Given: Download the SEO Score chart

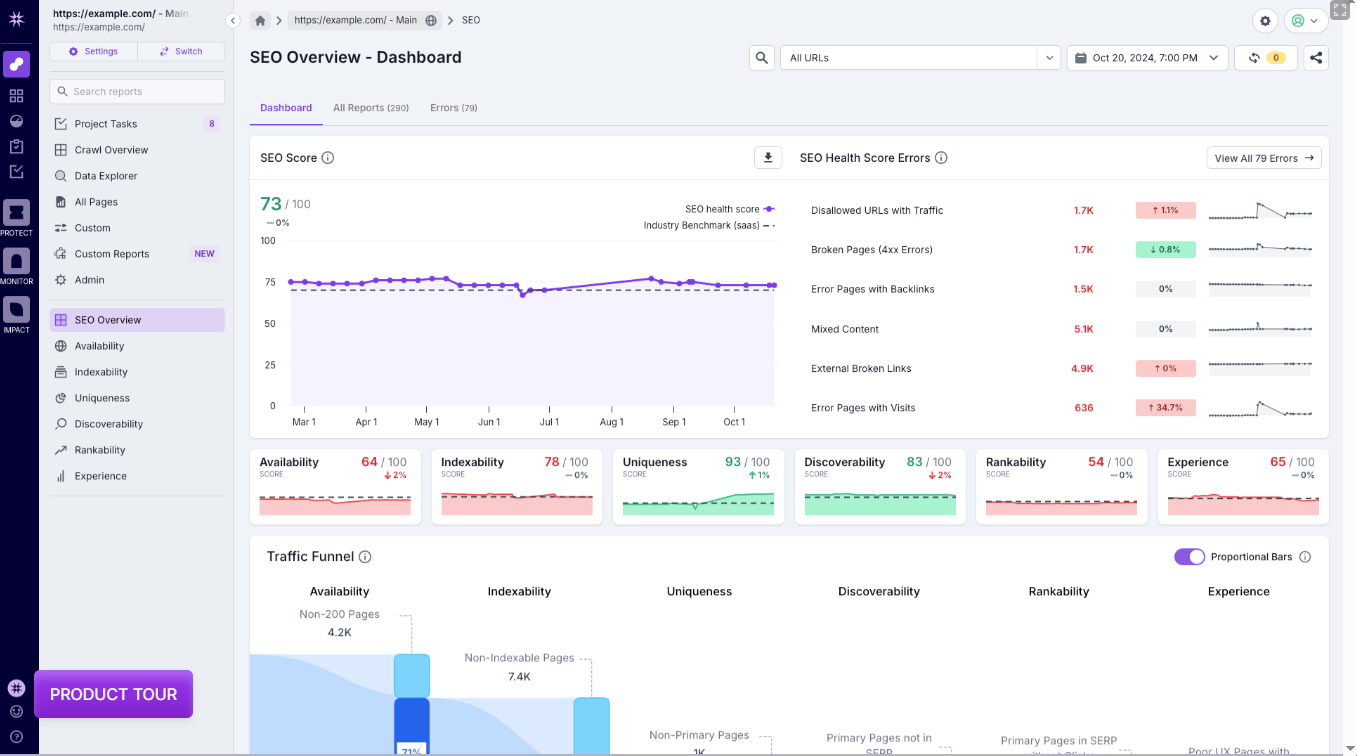Looking at the screenshot, I should (x=767, y=158).
